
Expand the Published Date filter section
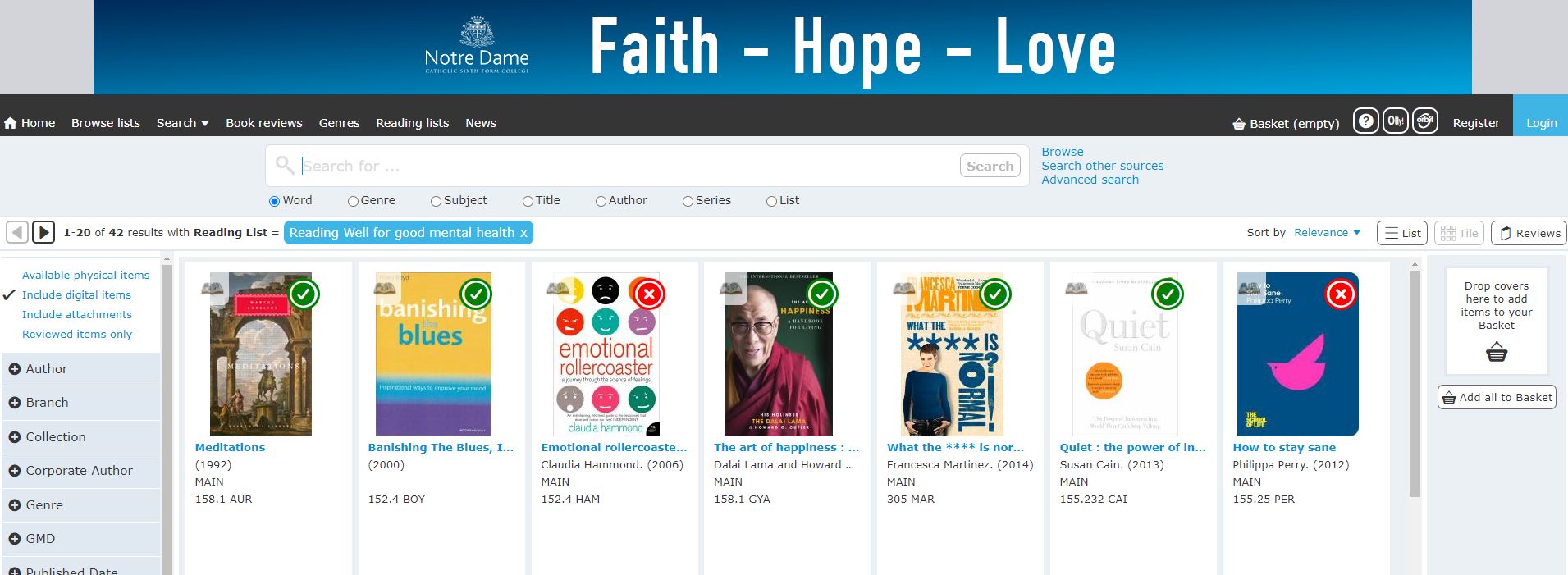(x=80, y=567)
